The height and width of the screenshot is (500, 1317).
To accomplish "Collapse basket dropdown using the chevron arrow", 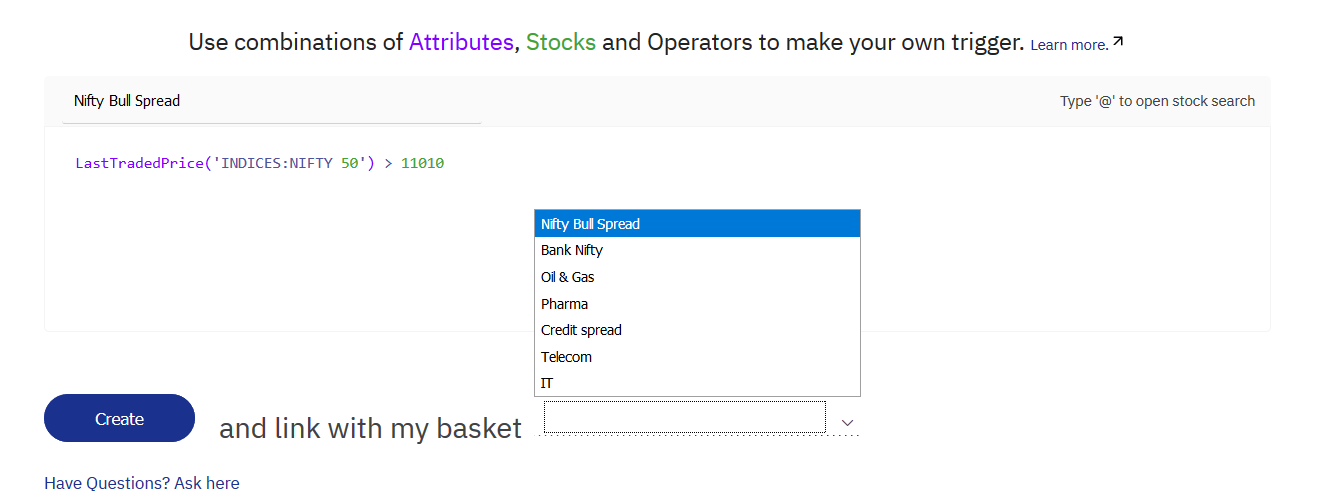I will [x=847, y=423].
